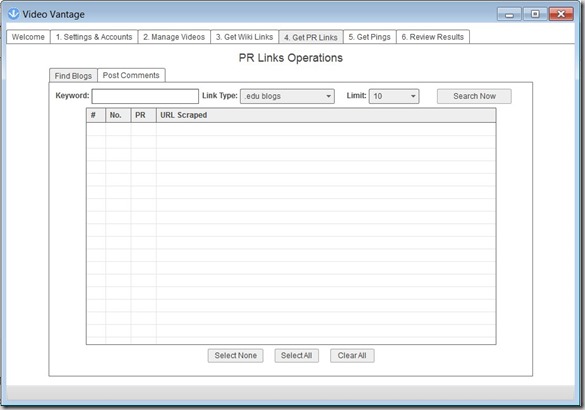585x410 pixels.
Task: Click the Video Vantage app icon in title bar
Action: [x=13, y=14]
